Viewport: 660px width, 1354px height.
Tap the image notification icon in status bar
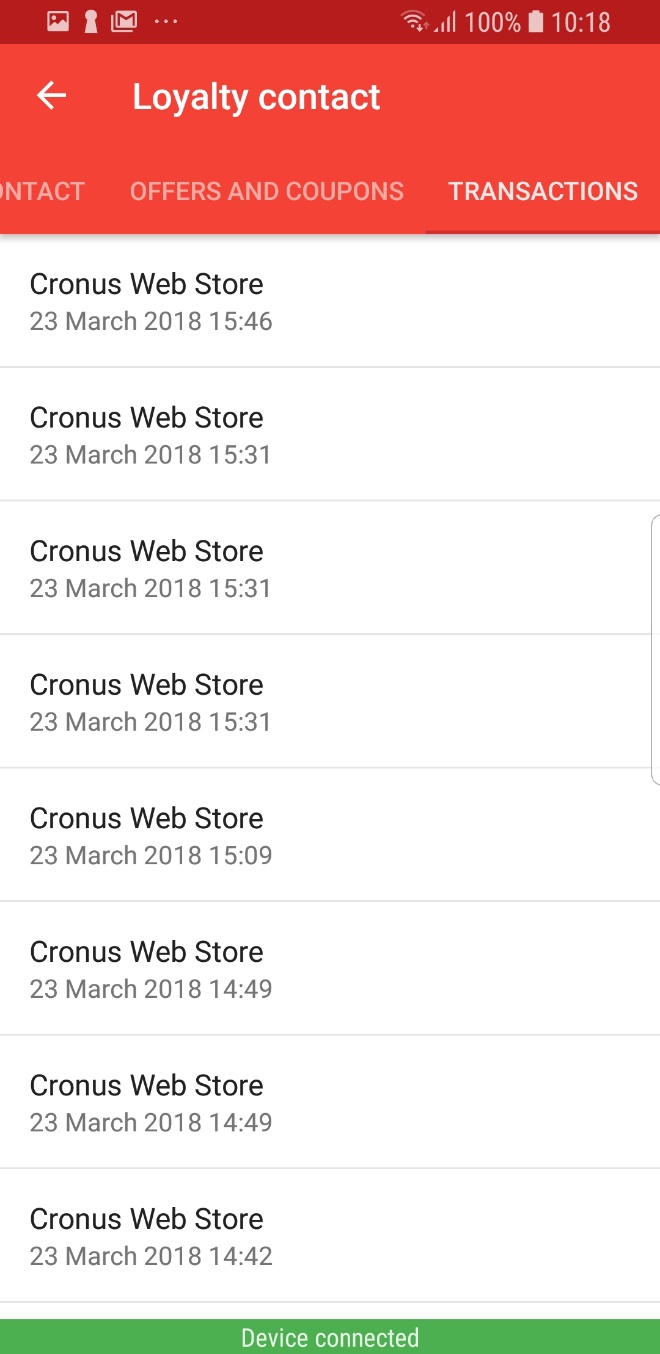58,21
